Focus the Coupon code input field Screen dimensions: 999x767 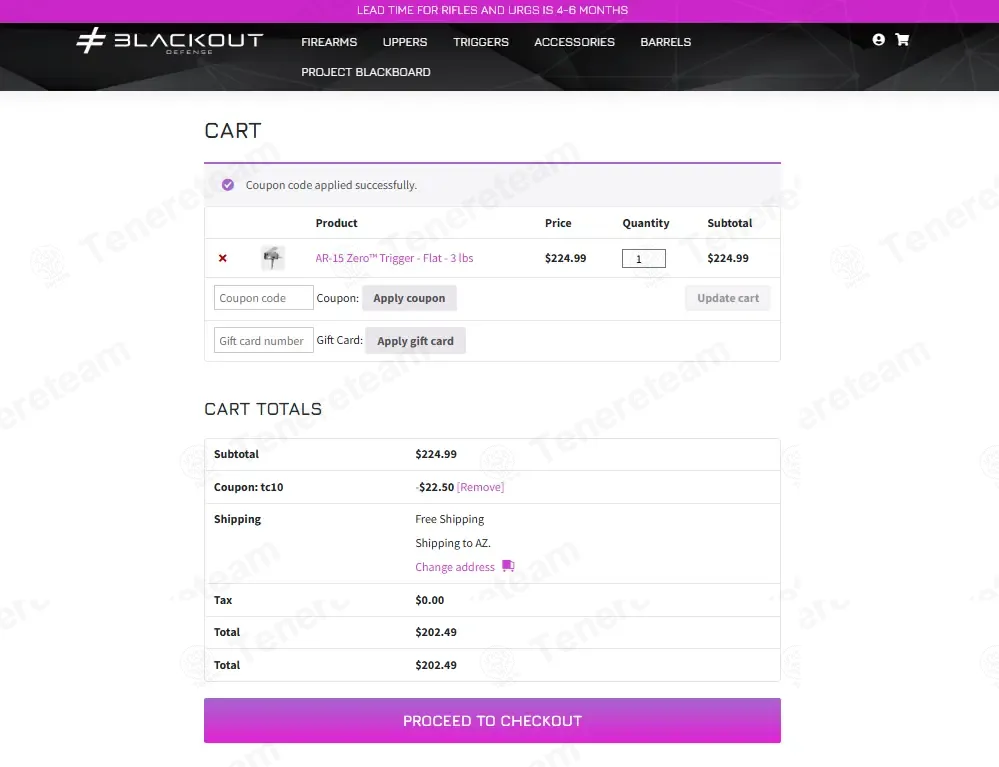[x=263, y=298]
